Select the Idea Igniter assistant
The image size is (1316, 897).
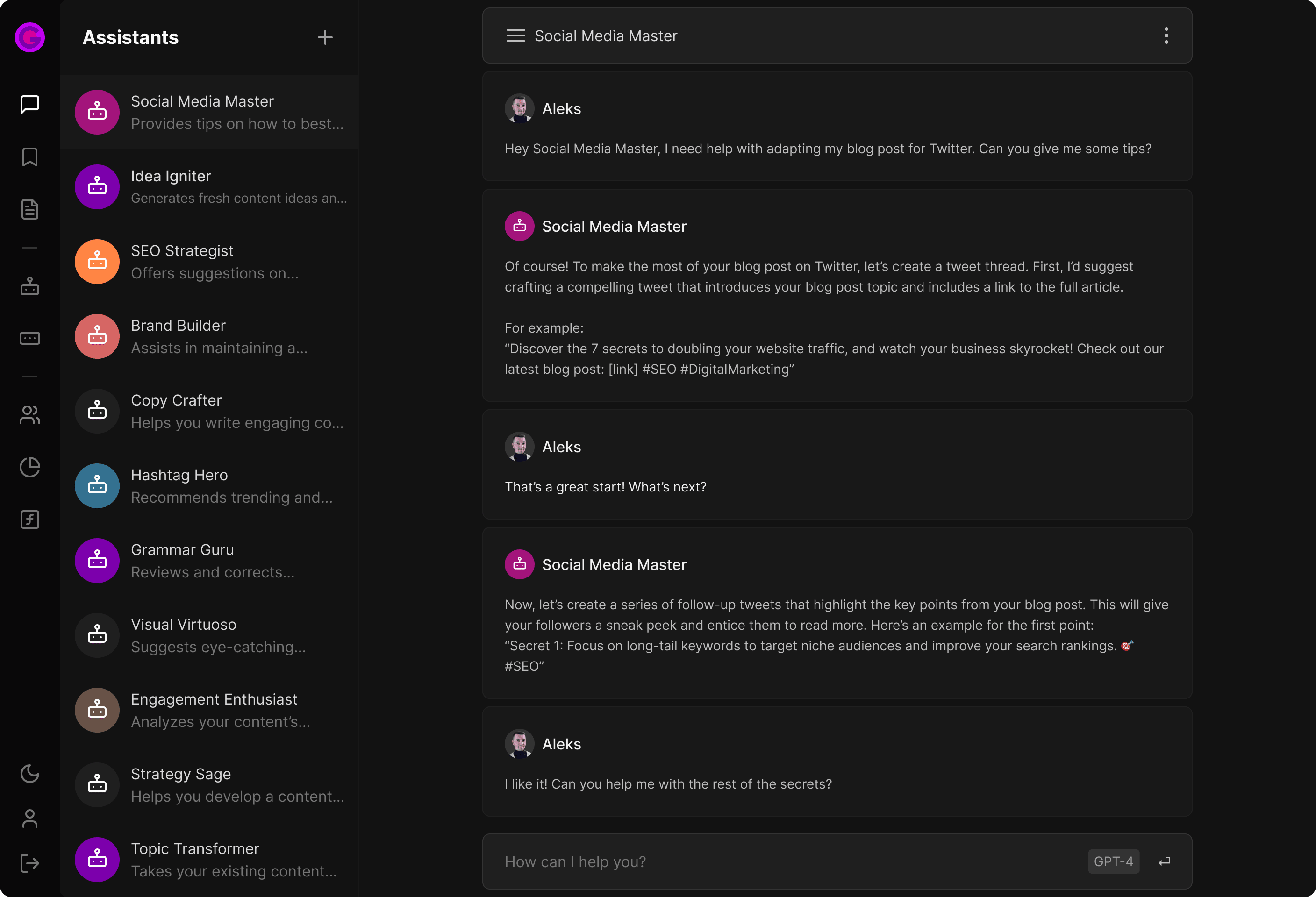point(209,187)
